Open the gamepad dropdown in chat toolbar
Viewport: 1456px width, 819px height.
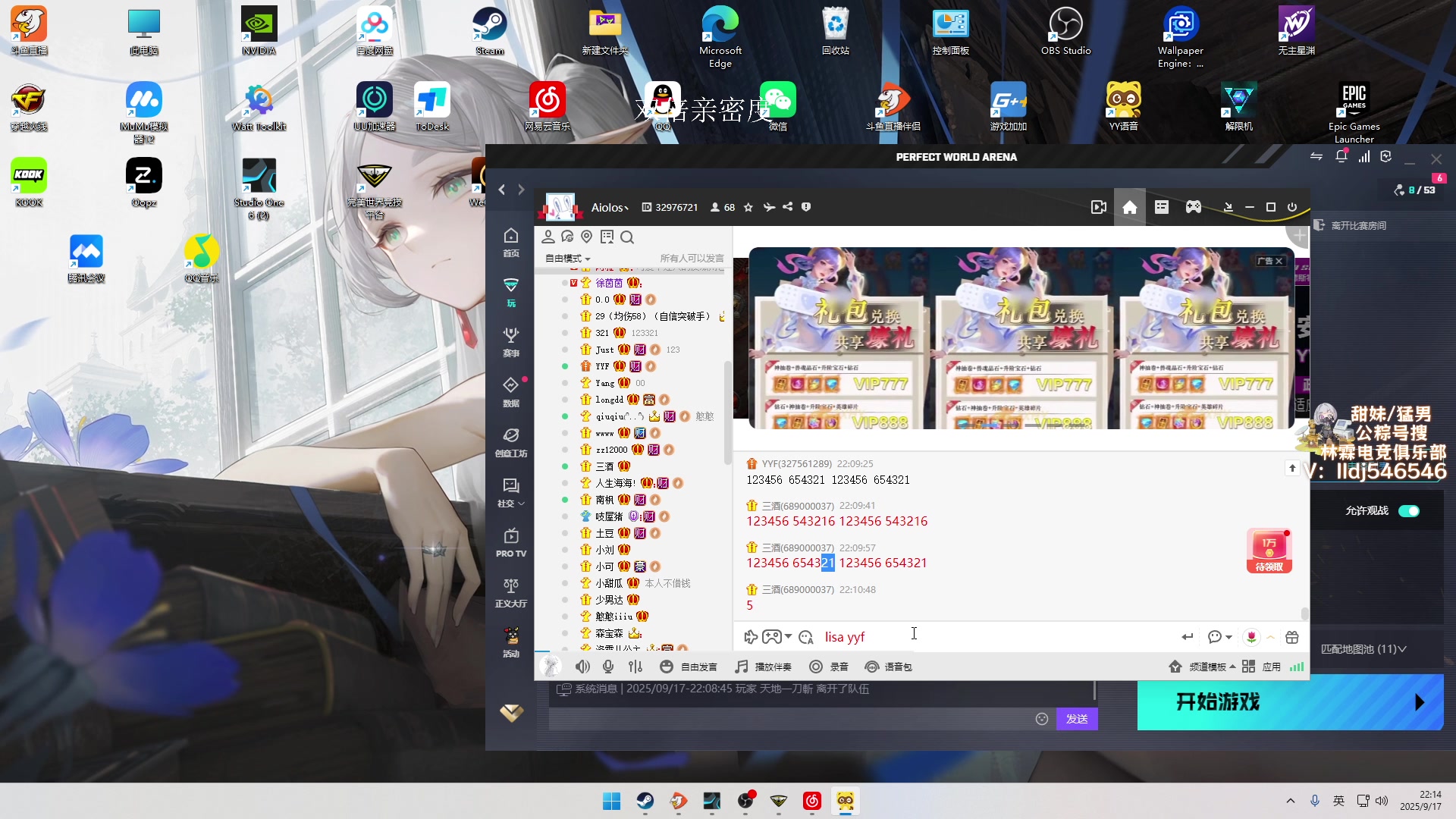pos(789,637)
